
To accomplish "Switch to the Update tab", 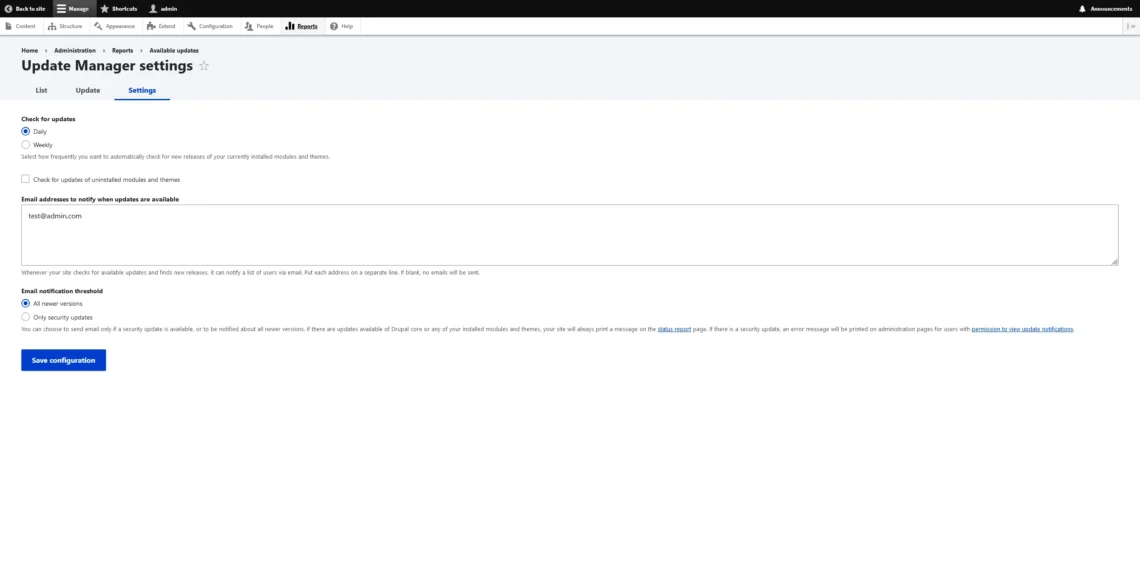I will click(87, 90).
